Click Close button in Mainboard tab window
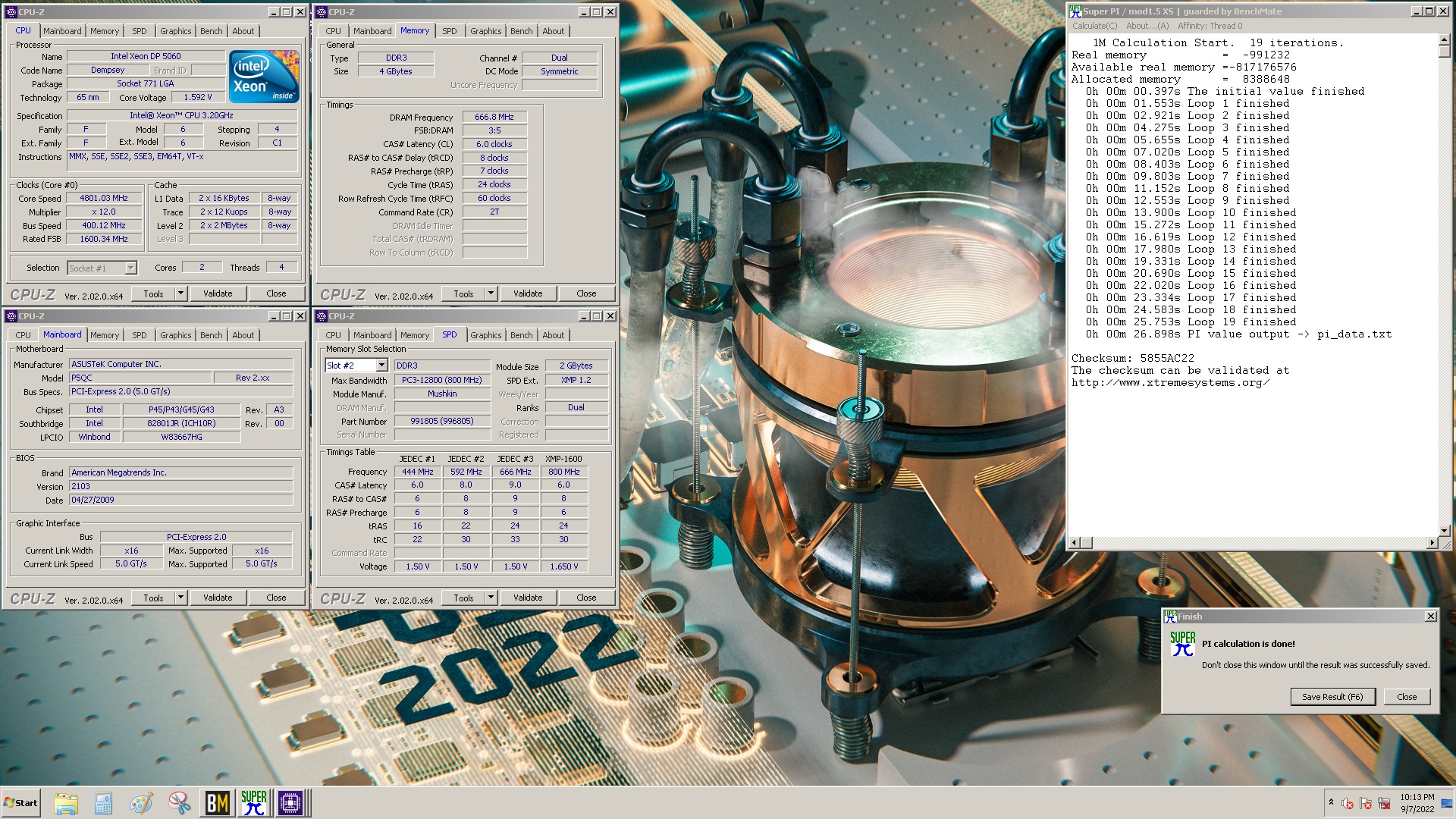Viewport: 1456px width, 819px height. click(x=276, y=598)
